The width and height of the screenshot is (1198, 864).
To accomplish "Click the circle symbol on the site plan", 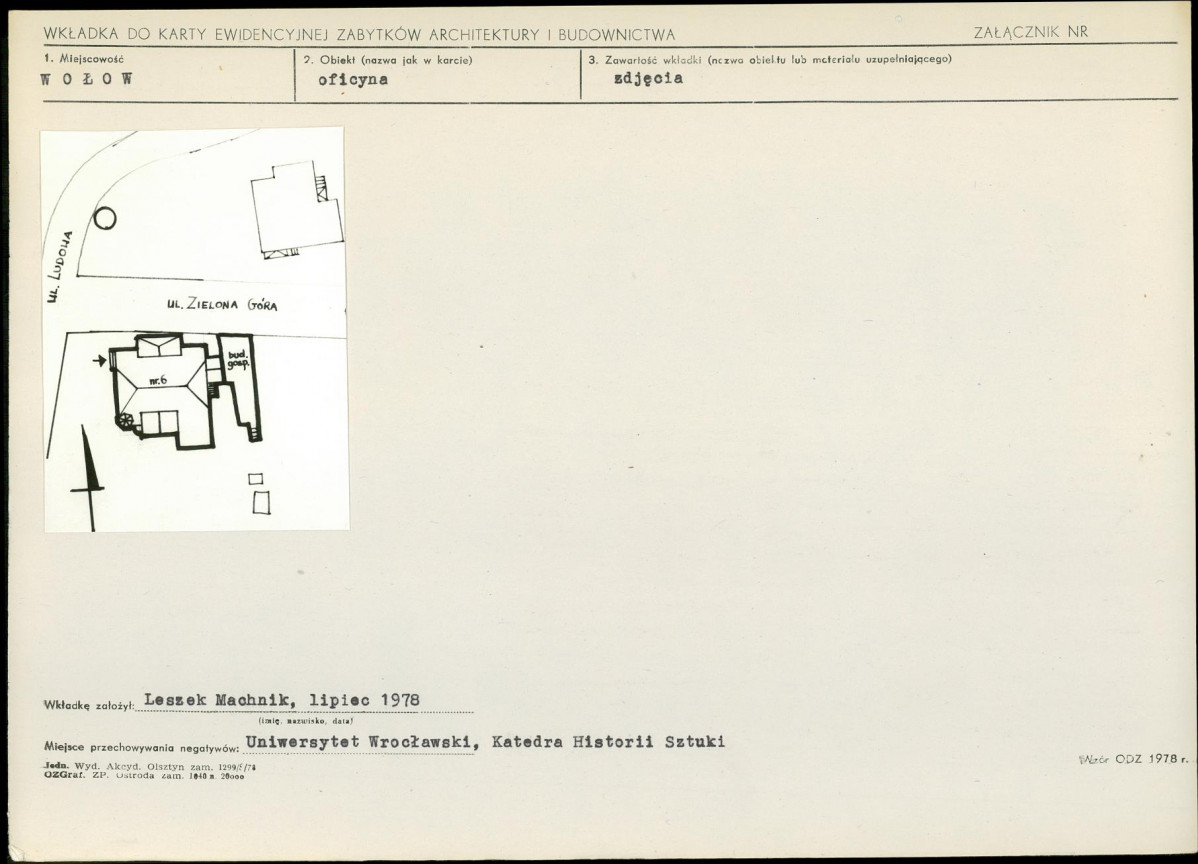I will [x=105, y=218].
